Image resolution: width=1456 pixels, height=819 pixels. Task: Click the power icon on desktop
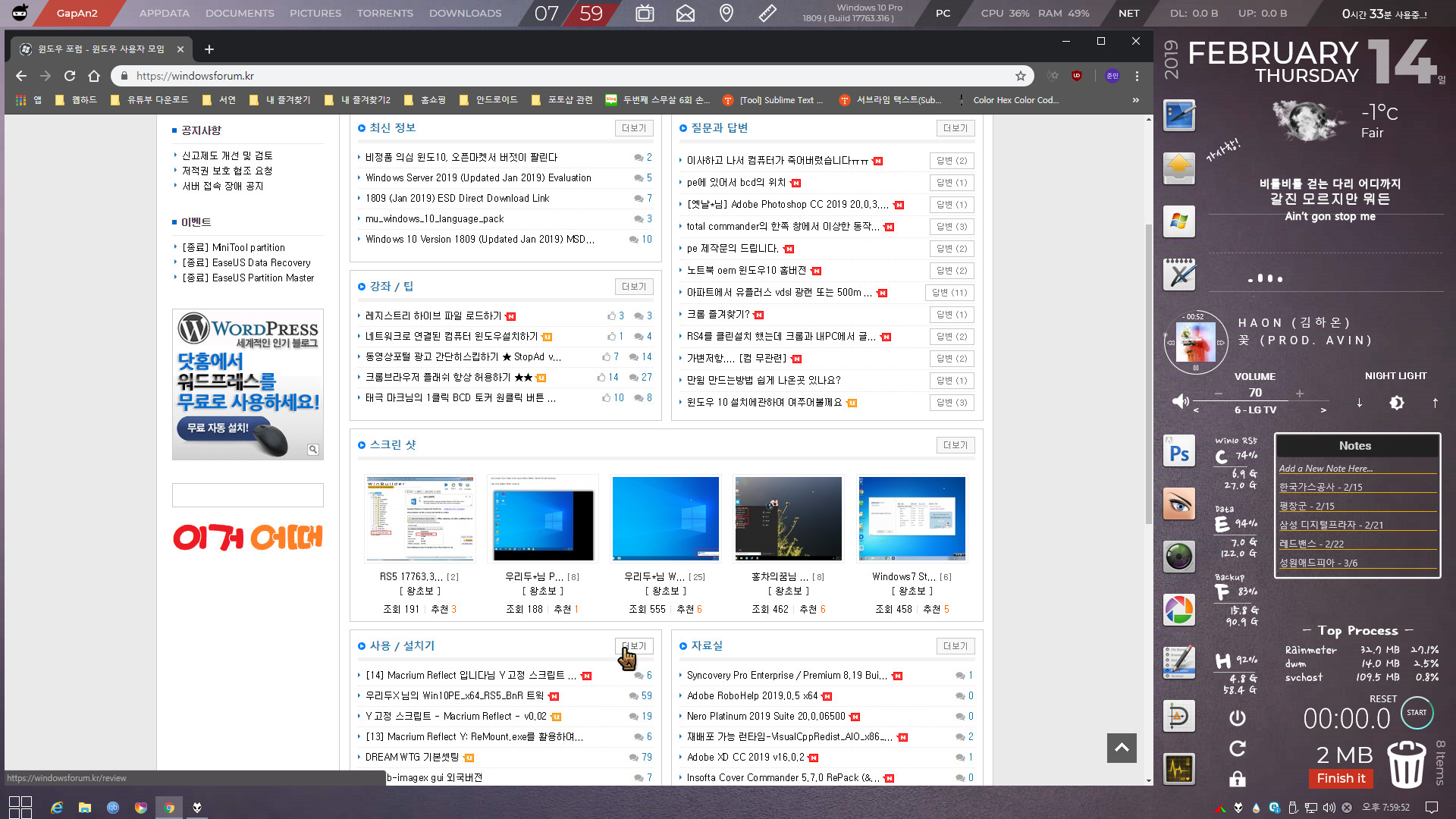click(x=1238, y=717)
